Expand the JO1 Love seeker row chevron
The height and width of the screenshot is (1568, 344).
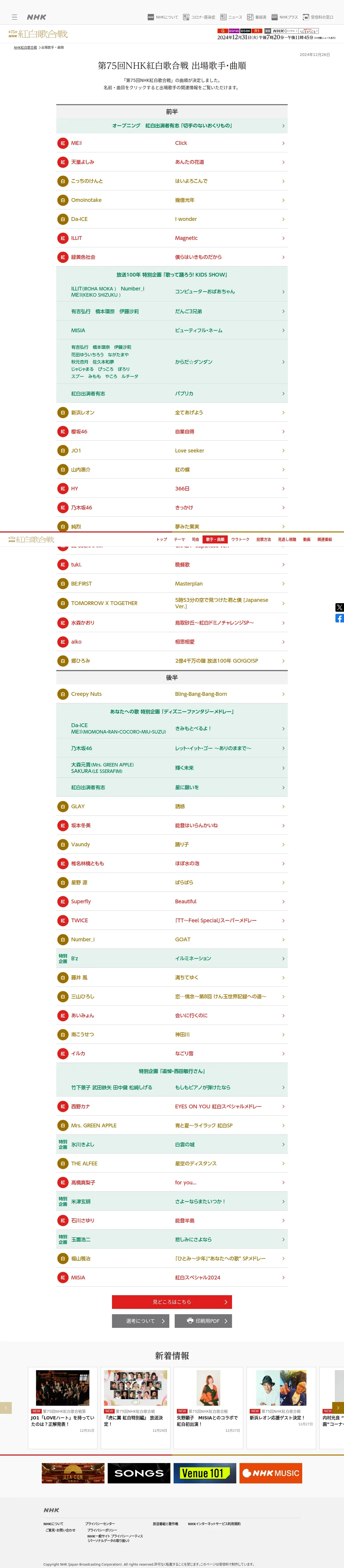(x=283, y=451)
